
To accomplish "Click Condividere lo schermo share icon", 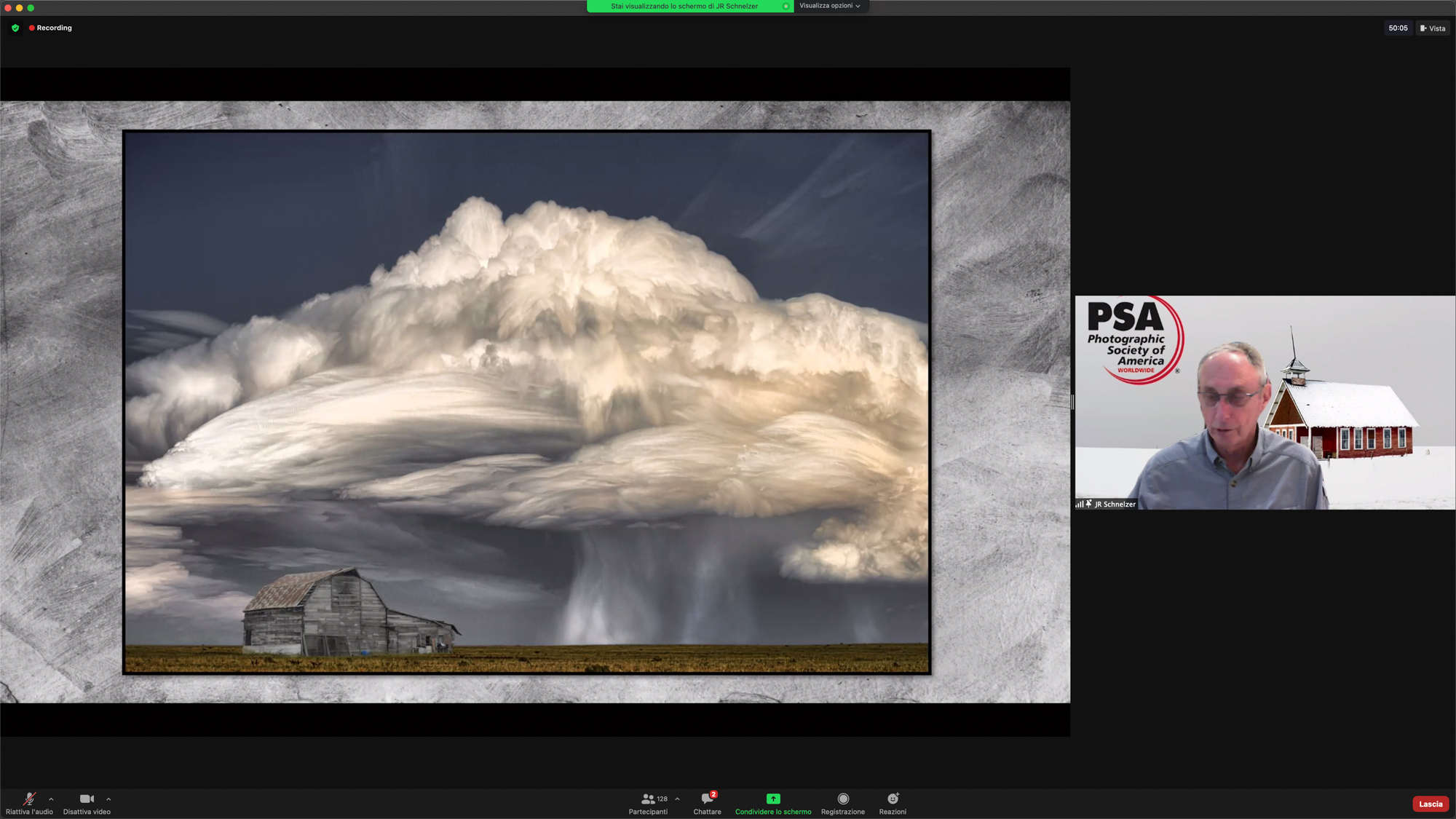I will 772,799.
